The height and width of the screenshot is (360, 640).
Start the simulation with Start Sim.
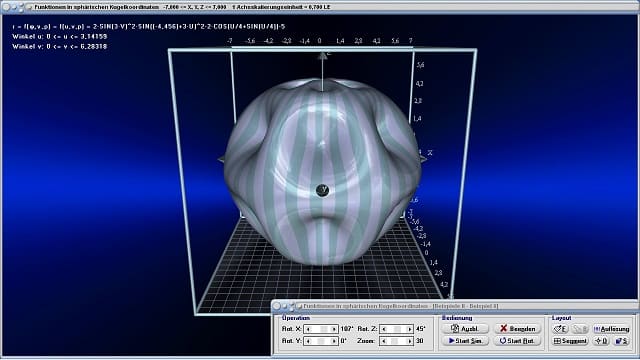point(465,340)
